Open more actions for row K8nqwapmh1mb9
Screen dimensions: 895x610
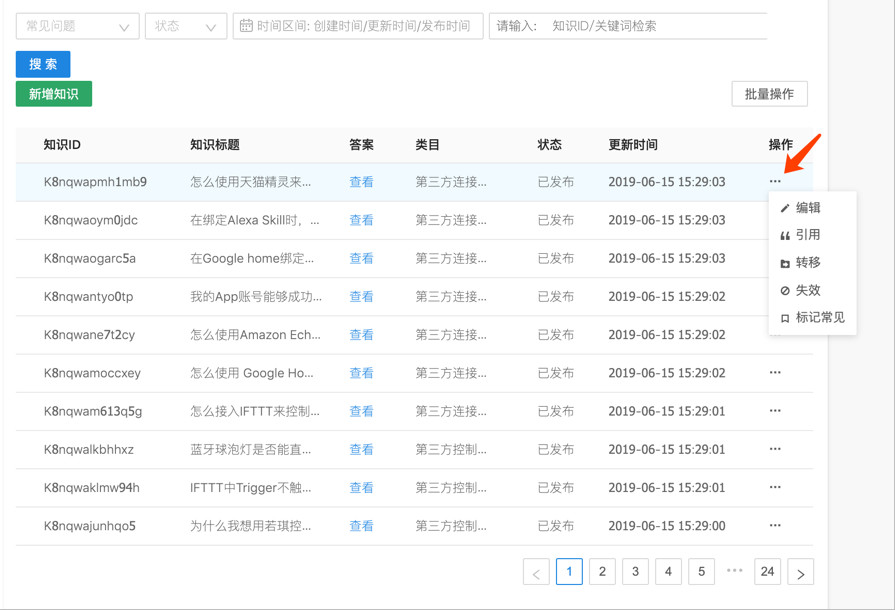(775, 181)
